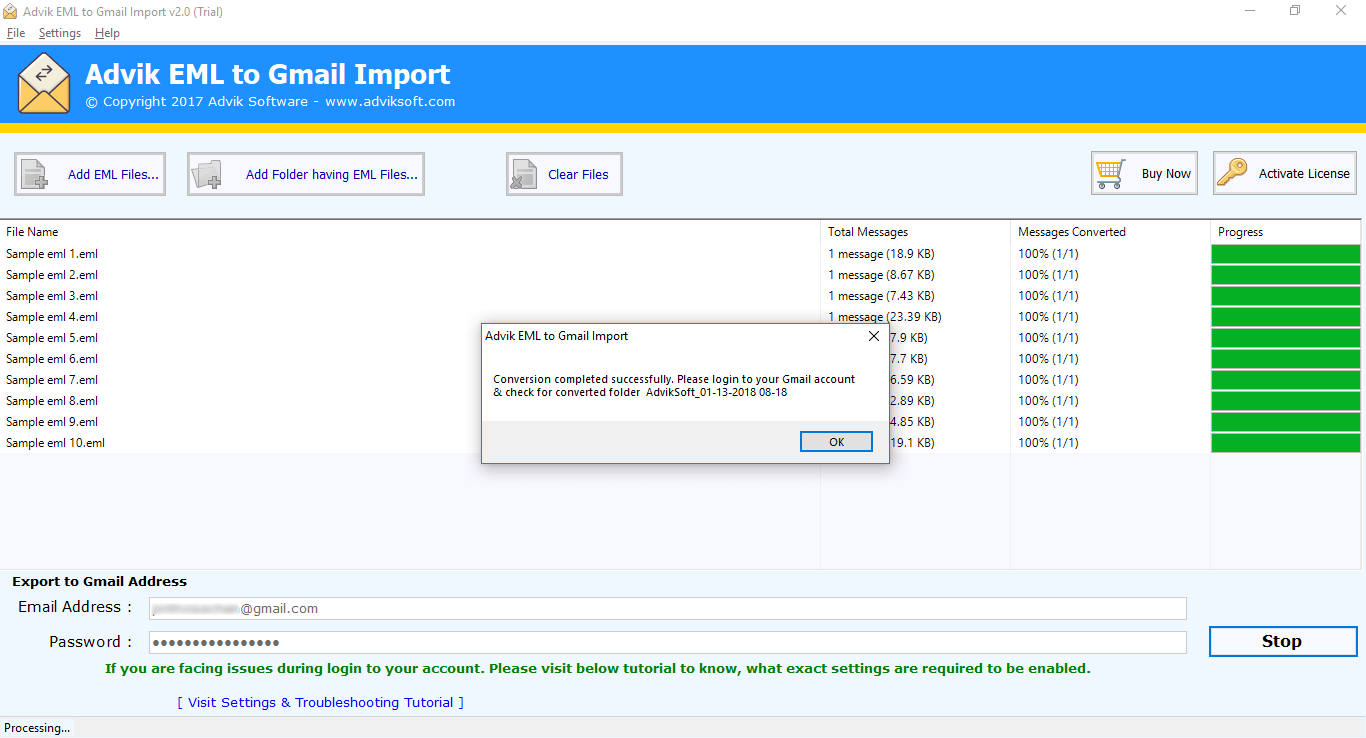The width and height of the screenshot is (1366, 738).
Task: Restore down the Advik application window
Action: [1296, 11]
